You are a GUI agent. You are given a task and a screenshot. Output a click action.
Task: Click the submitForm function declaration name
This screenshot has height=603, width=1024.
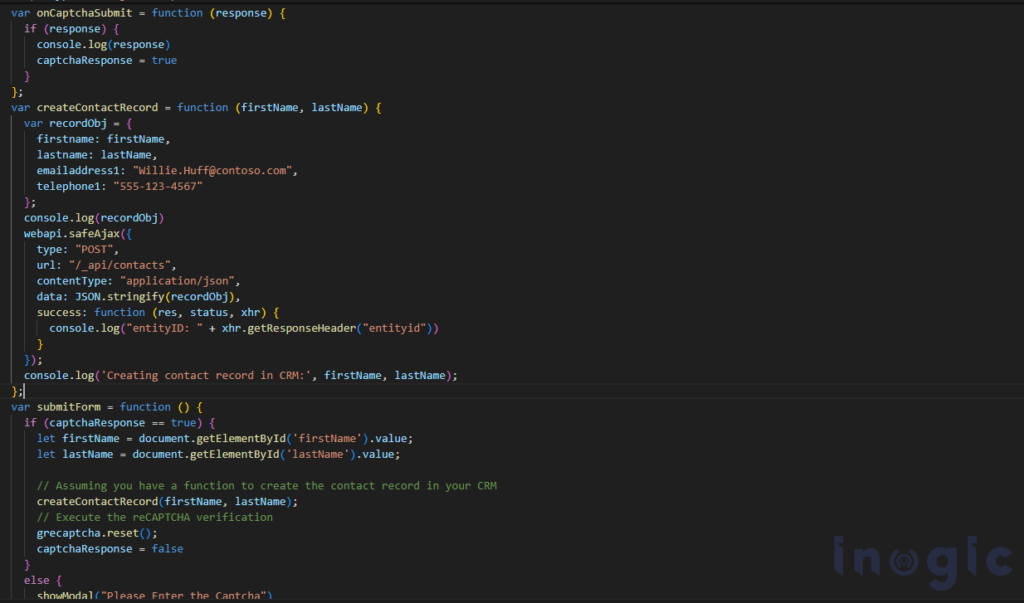click(69, 407)
